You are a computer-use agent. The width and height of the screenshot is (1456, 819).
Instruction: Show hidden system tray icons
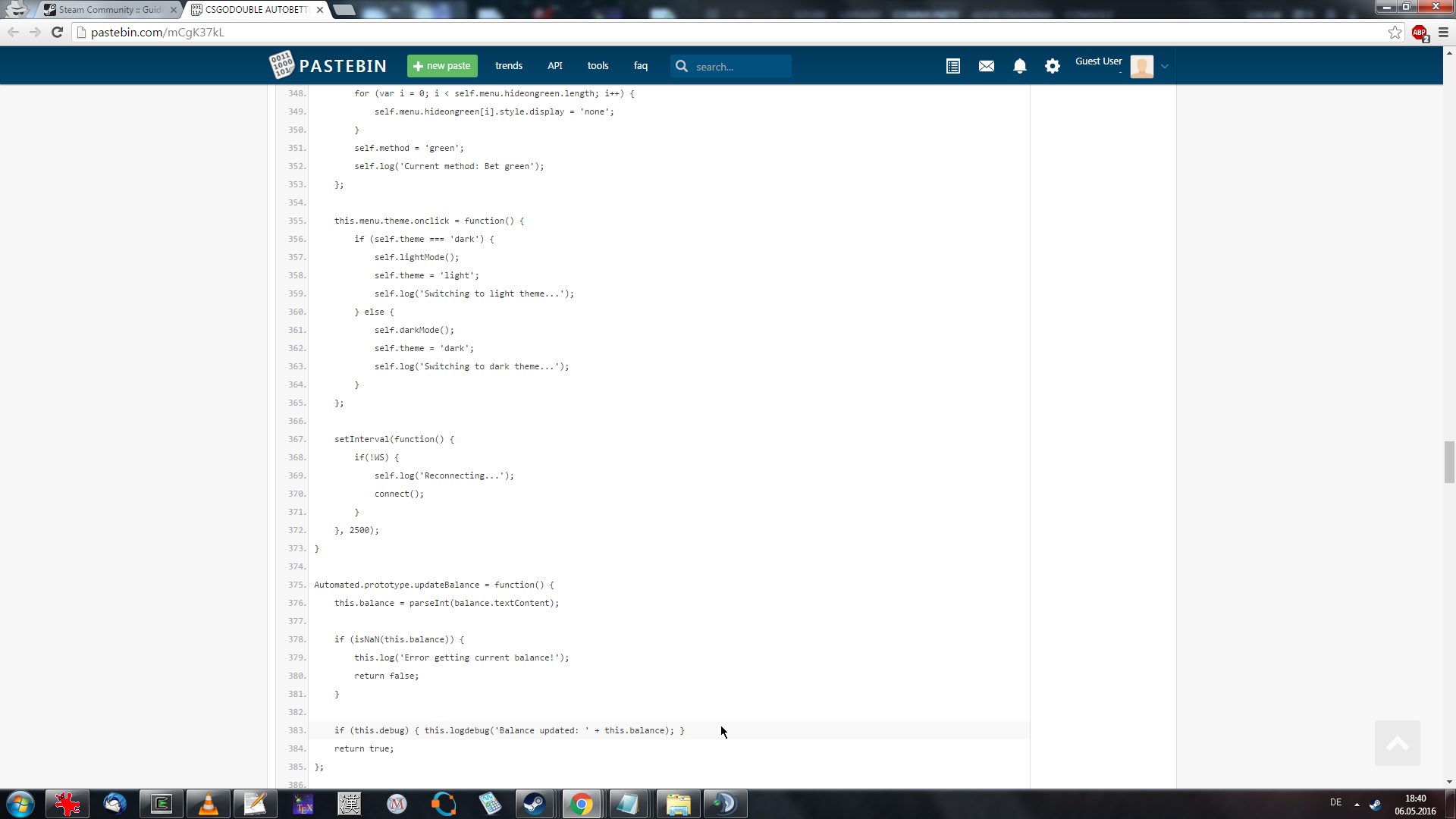tap(1357, 804)
